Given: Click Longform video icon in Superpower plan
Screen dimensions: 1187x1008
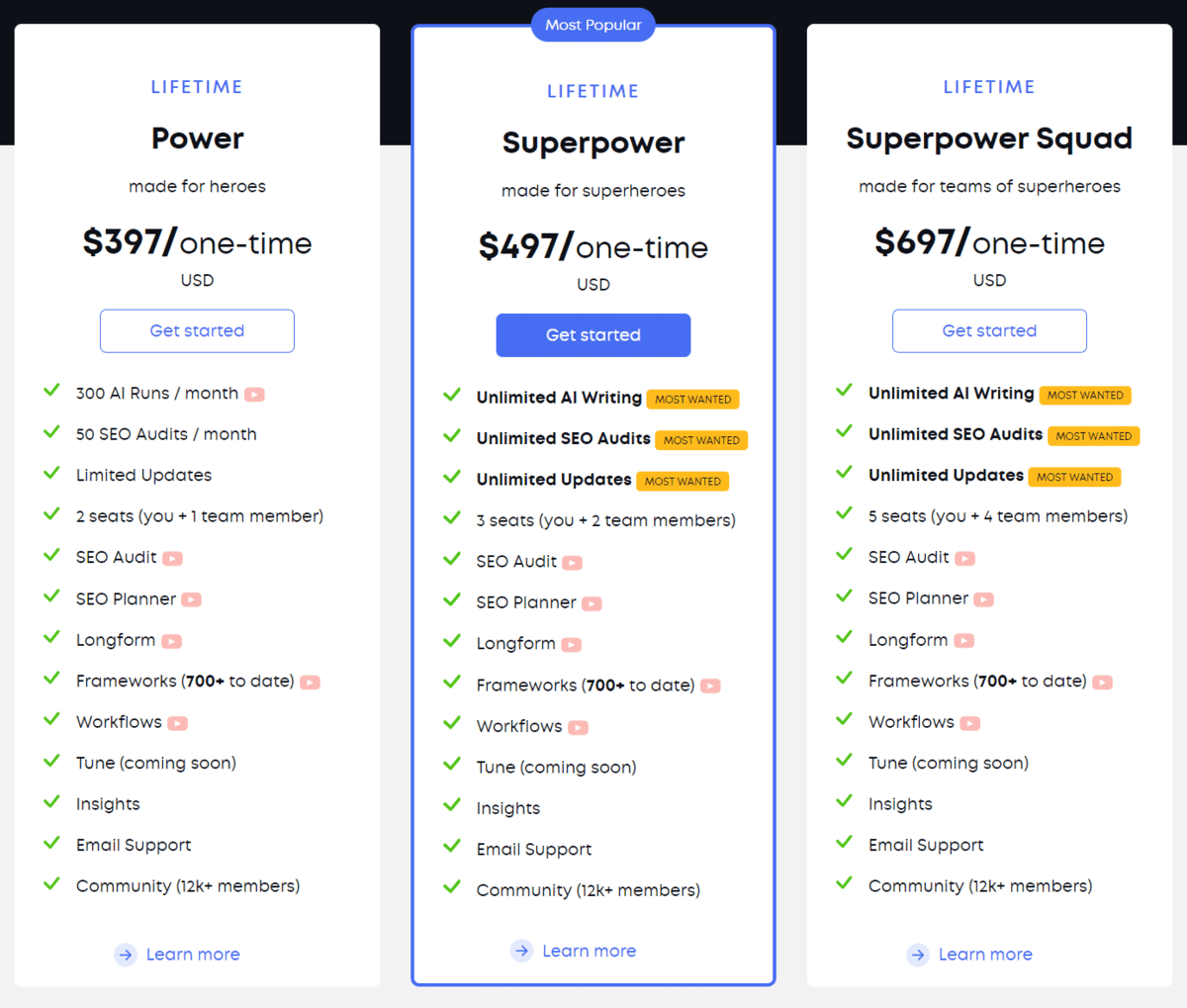Looking at the screenshot, I should click(x=571, y=645).
